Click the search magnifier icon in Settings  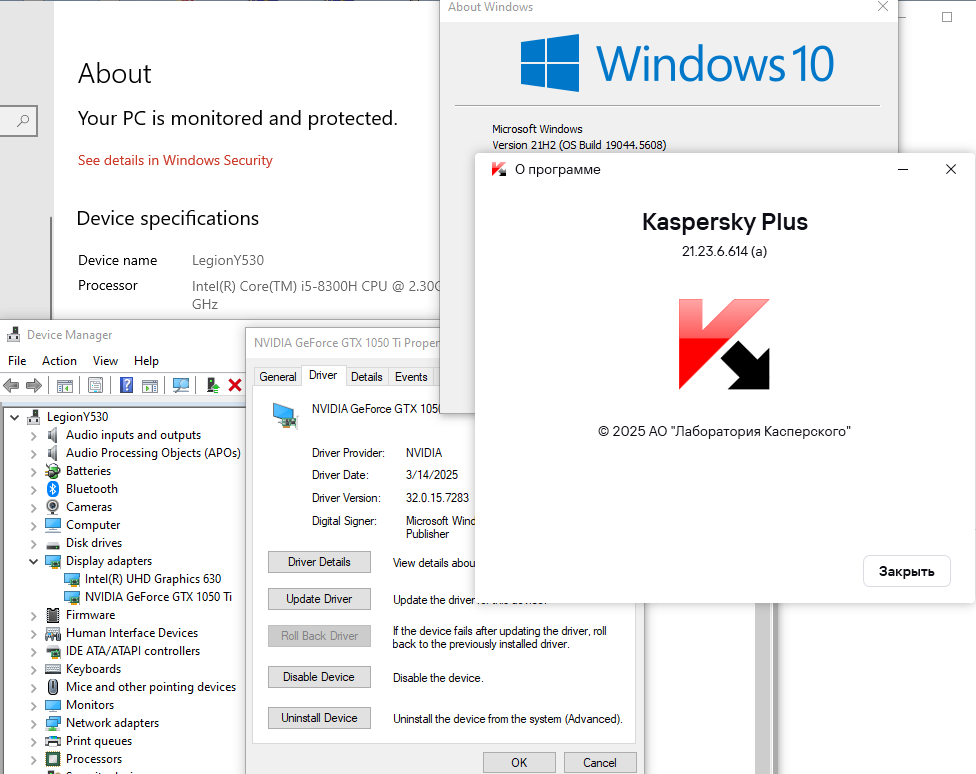[23, 120]
